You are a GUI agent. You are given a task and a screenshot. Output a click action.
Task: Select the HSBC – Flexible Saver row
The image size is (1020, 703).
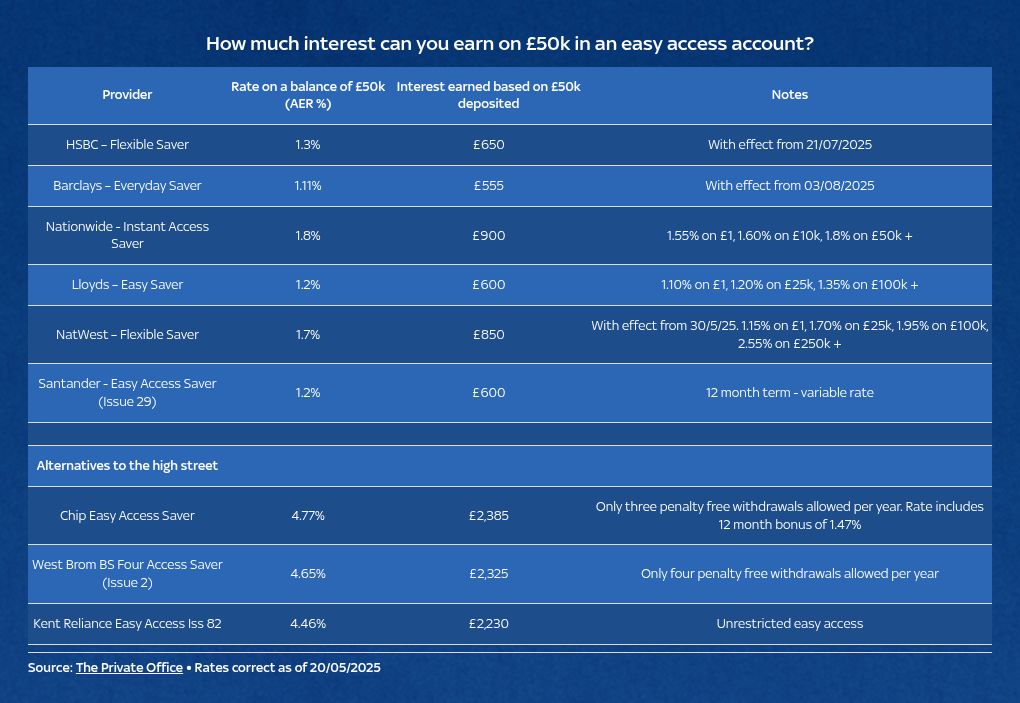[510, 145]
